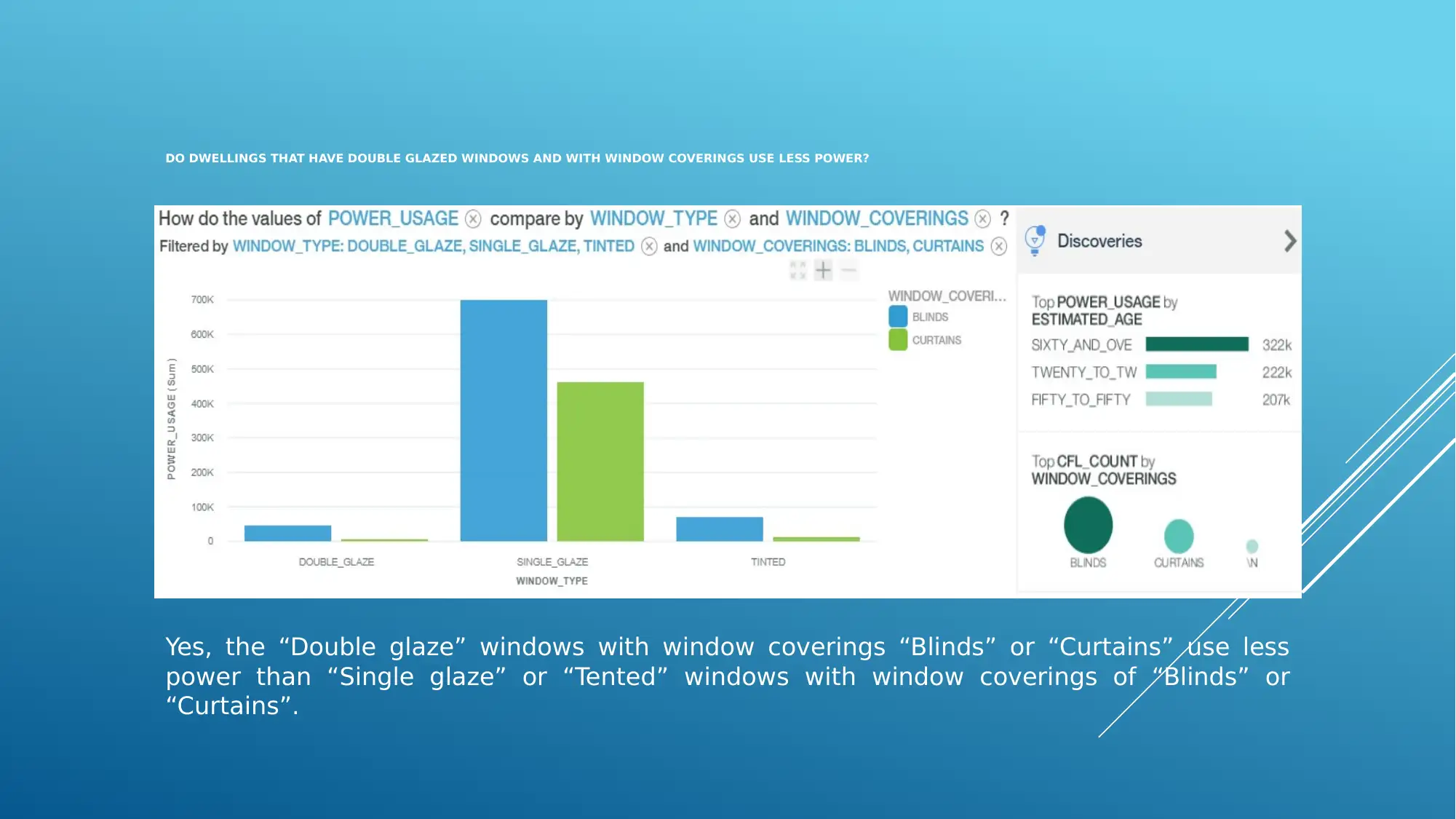1456x819 pixels.
Task: Click the 322k value
Action: pos(1276,345)
